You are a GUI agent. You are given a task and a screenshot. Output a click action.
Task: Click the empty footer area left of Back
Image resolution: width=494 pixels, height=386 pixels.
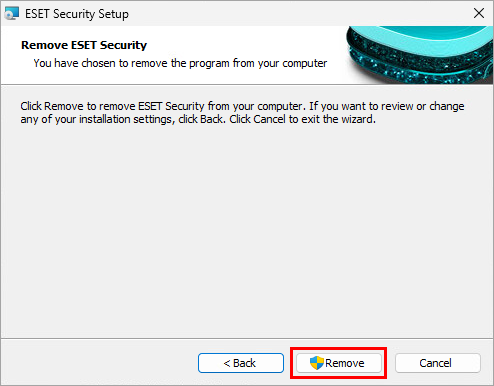click(x=99, y=363)
